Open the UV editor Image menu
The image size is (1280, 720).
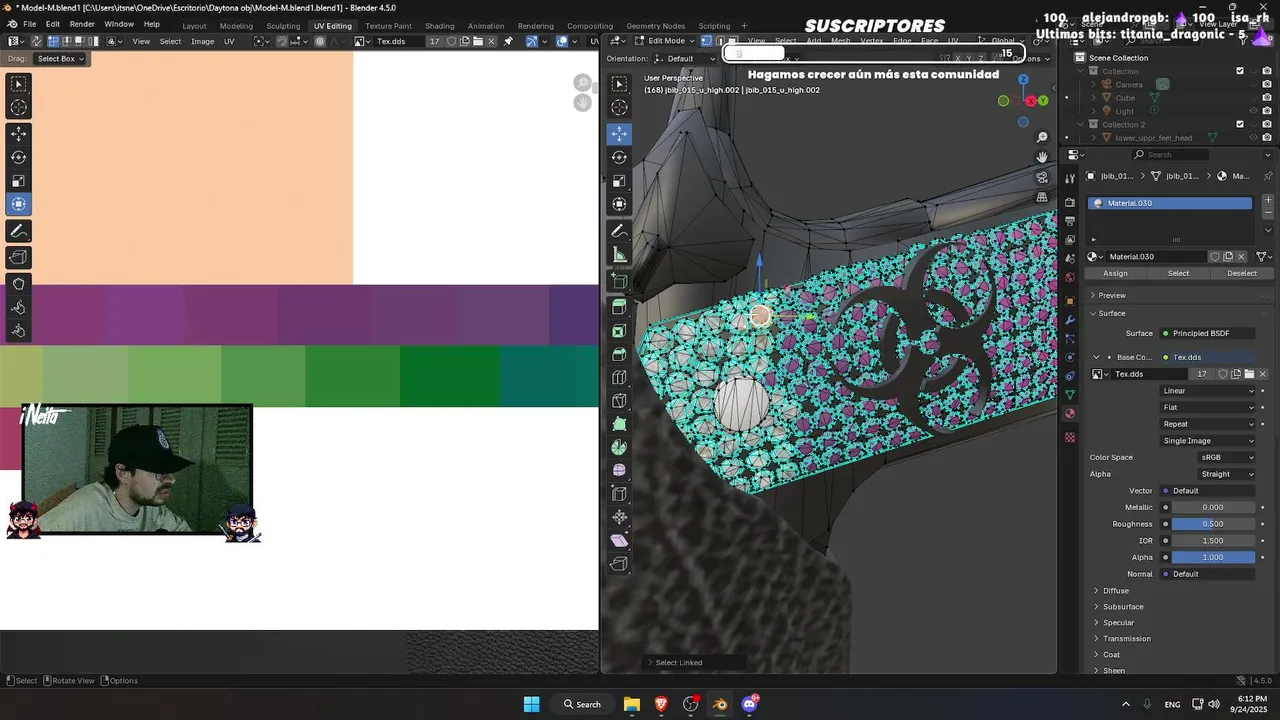click(x=203, y=41)
